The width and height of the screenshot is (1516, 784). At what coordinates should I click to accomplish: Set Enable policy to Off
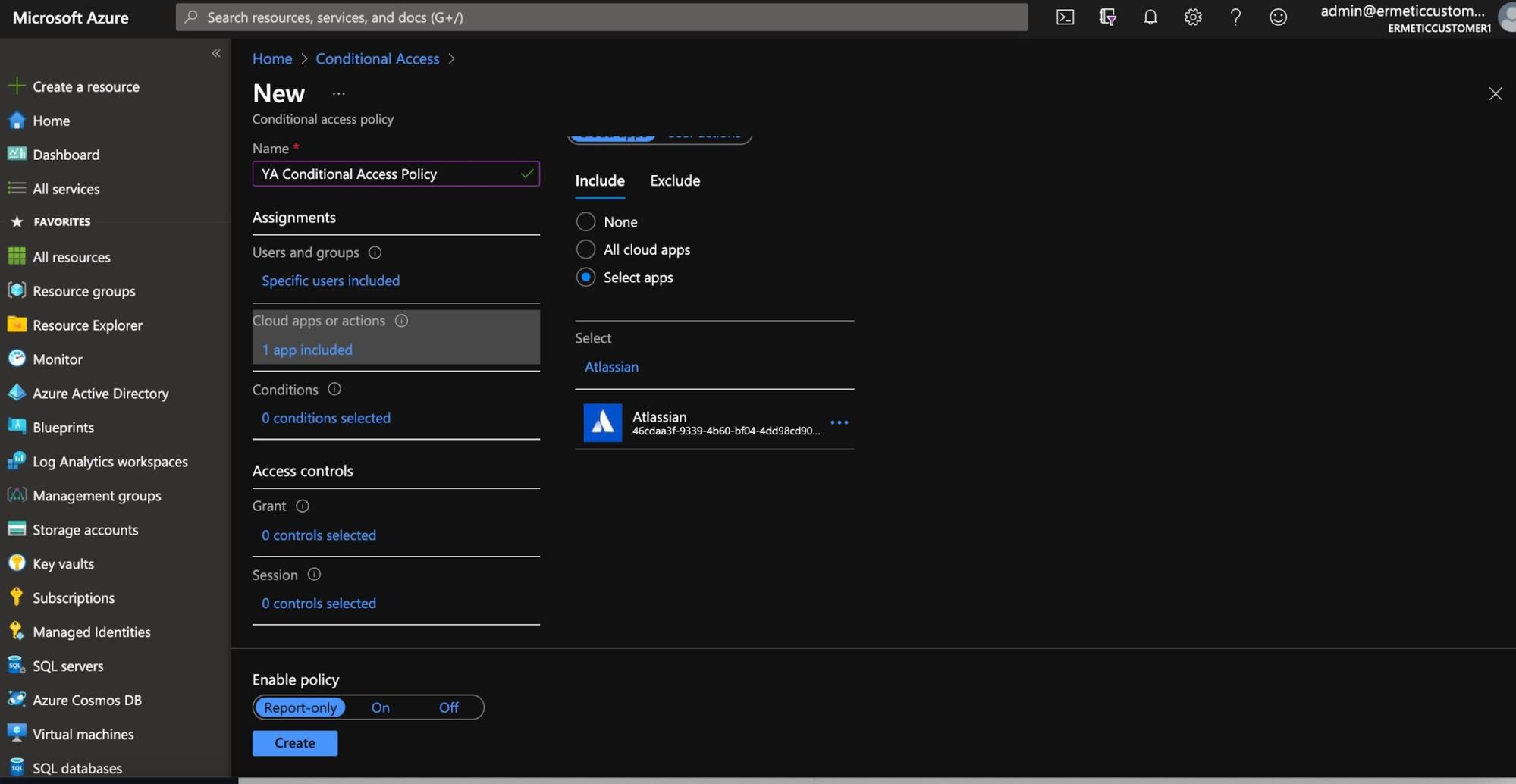pyautogui.click(x=448, y=707)
